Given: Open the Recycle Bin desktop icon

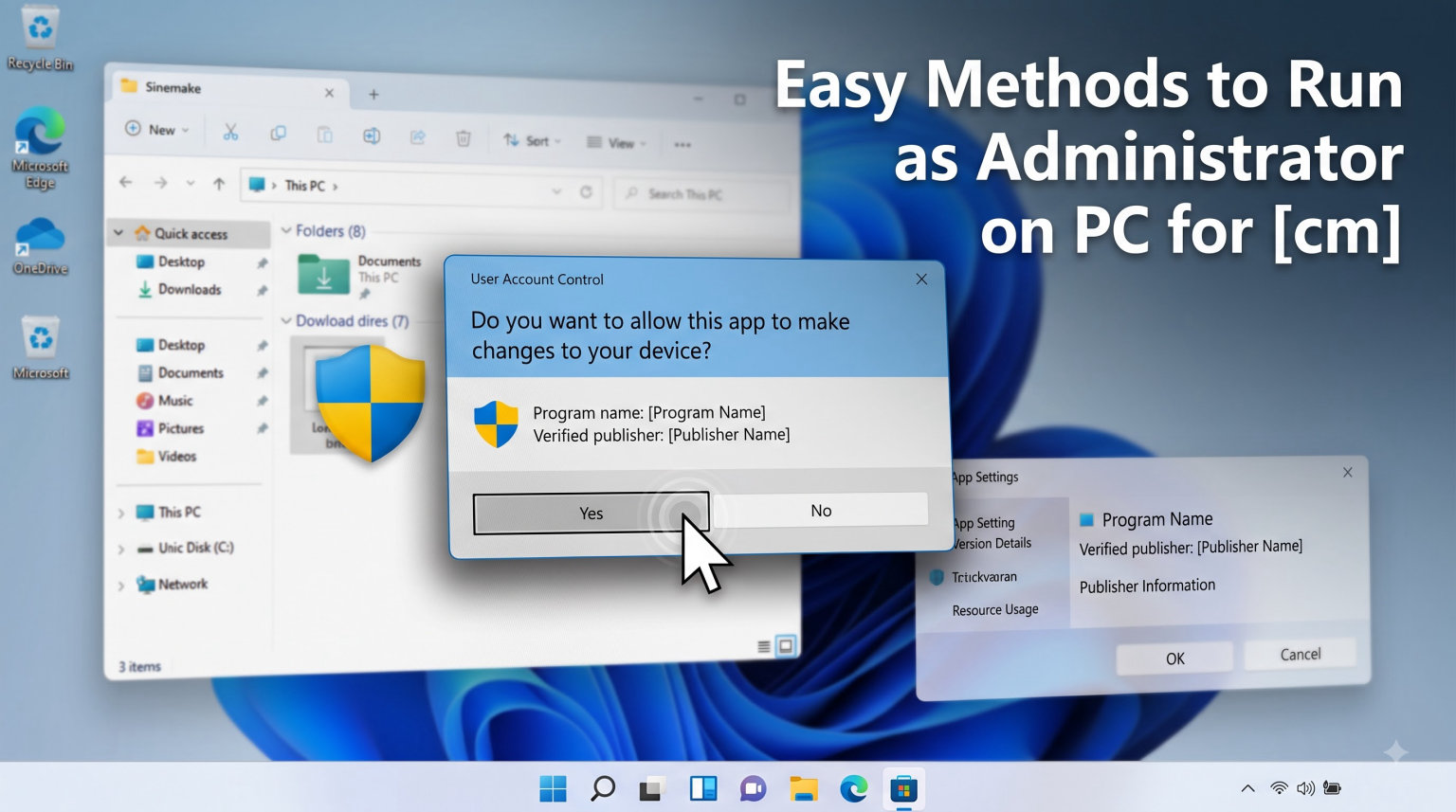Looking at the screenshot, I should coord(40,39).
